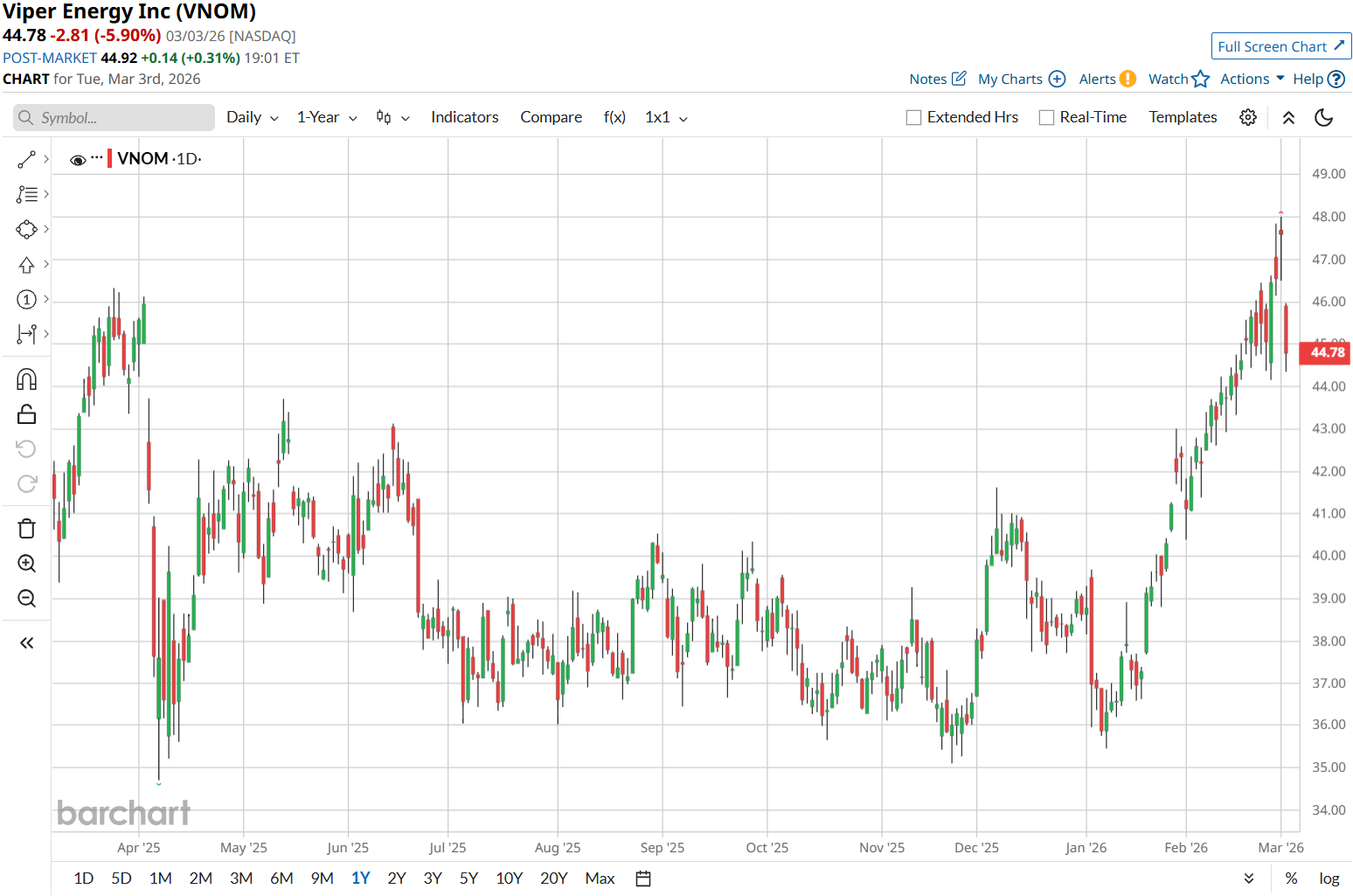Select the 1D time range
This screenshot has width=1353, height=896.
click(84, 879)
